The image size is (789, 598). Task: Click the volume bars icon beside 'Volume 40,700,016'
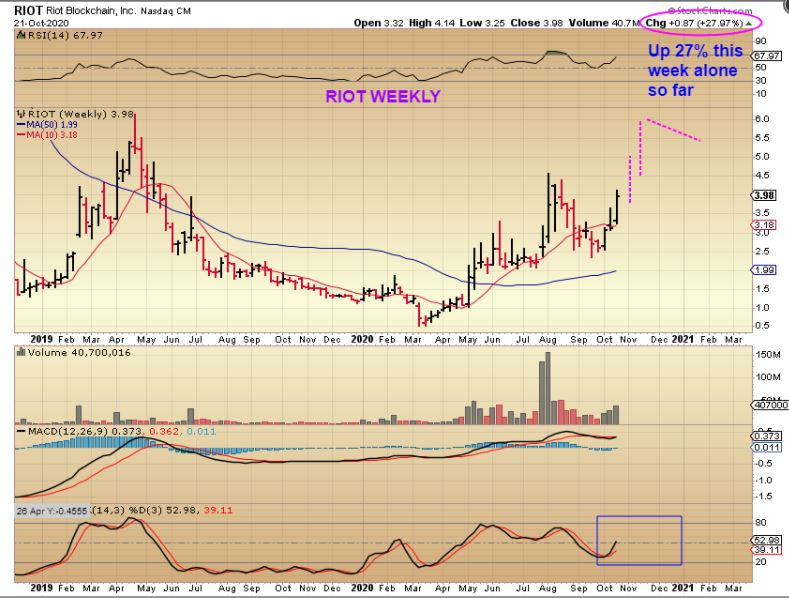point(21,352)
